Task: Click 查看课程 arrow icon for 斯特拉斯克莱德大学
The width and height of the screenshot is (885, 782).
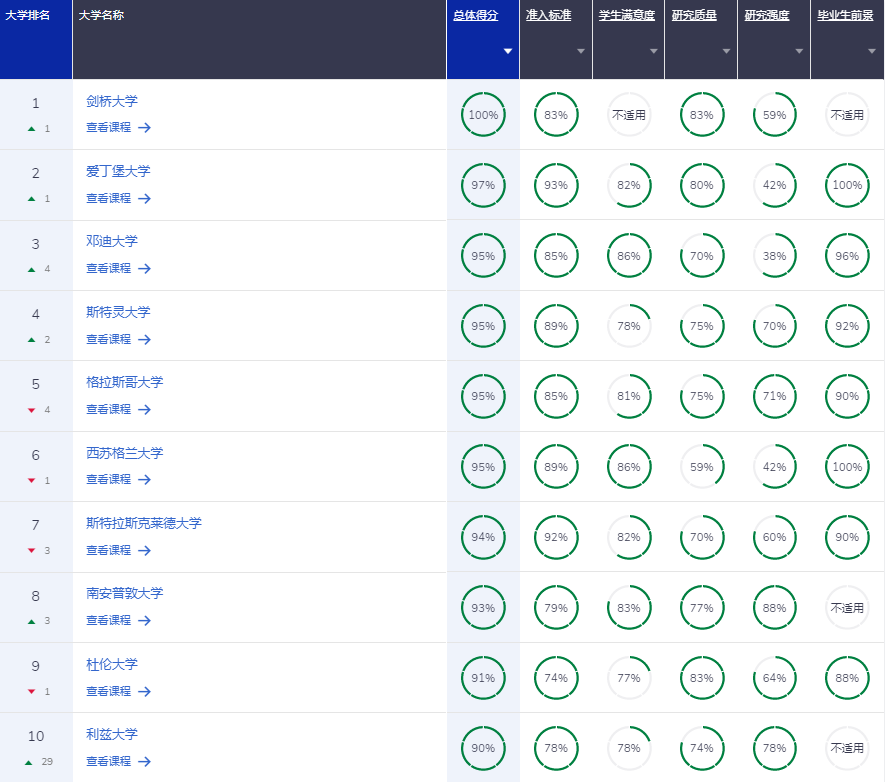Action: click(144, 551)
